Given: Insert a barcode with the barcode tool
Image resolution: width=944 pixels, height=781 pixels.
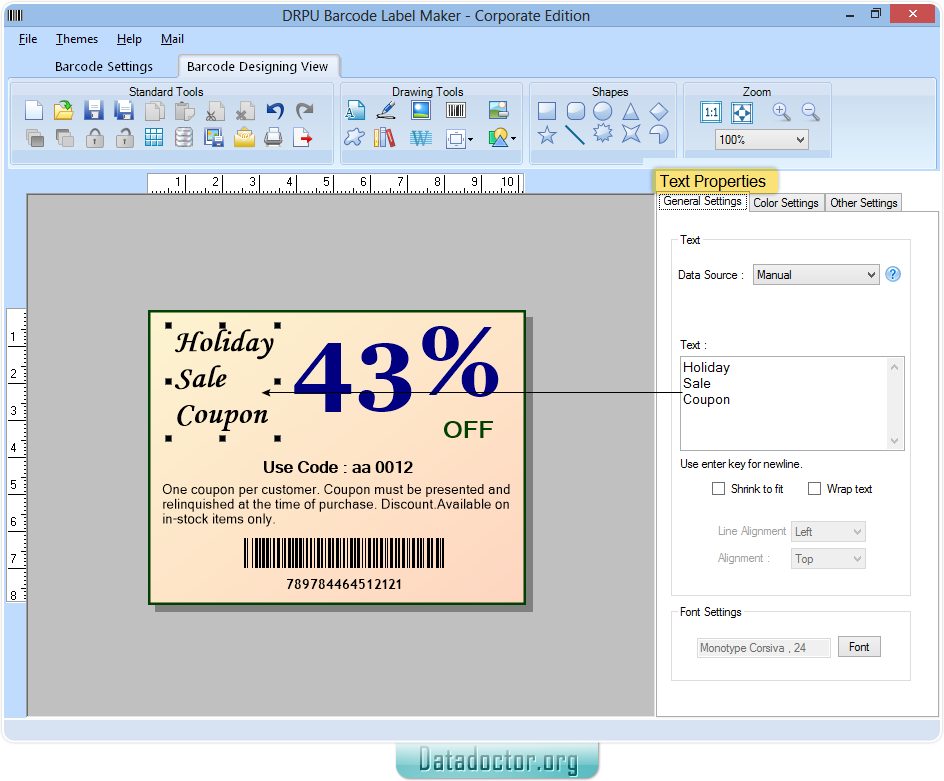Looking at the screenshot, I should [x=456, y=111].
